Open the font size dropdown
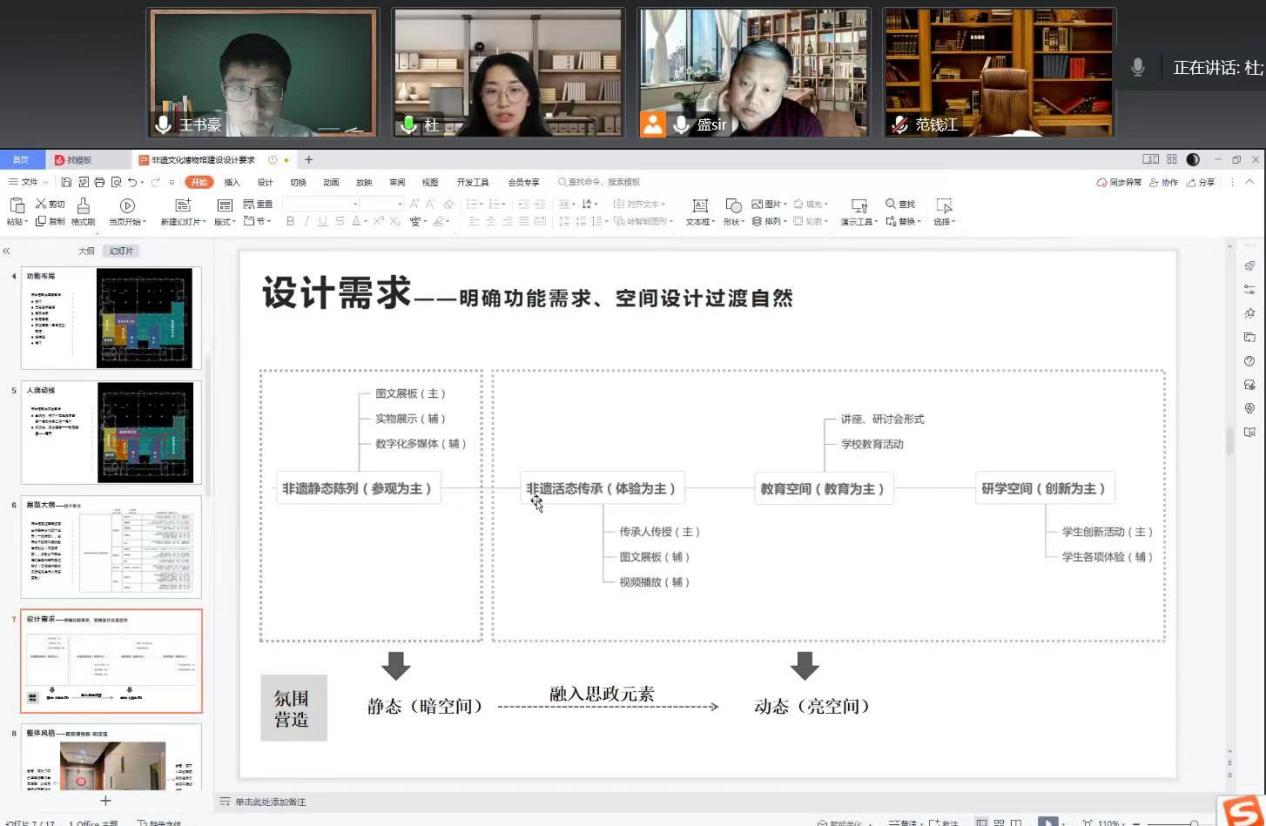Screen dimensions: 1266x826 click(398, 203)
